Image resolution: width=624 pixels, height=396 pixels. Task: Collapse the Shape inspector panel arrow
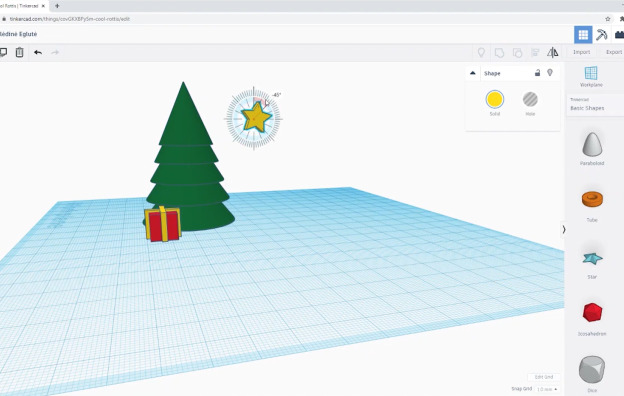pyautogui.click(x=473, y=73)
